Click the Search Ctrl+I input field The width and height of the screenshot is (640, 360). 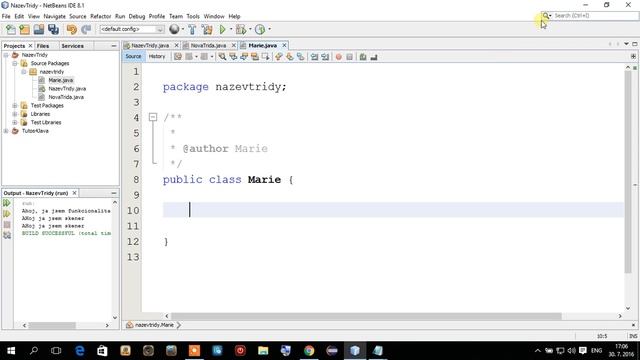595,16
